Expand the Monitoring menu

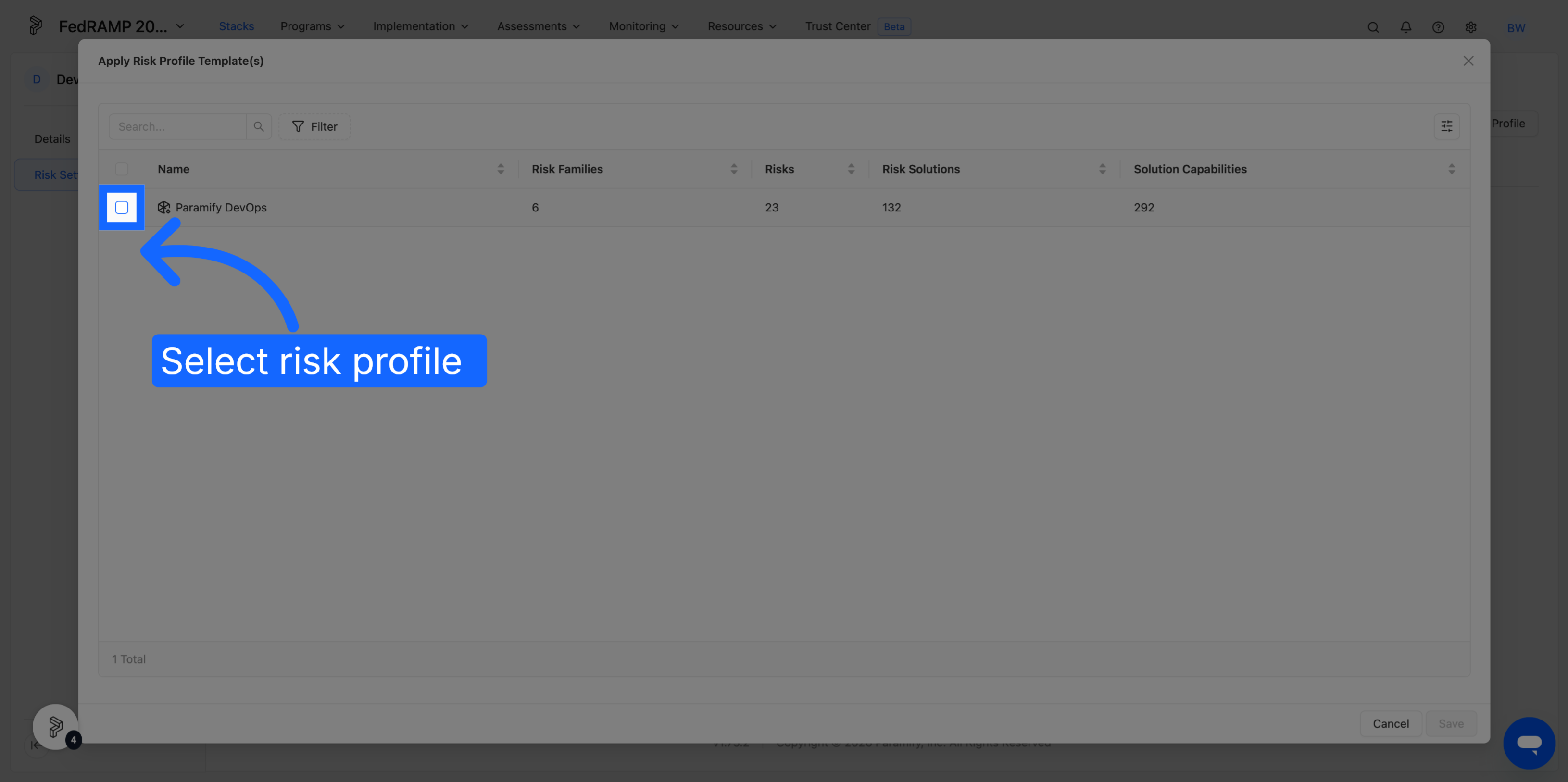[x=644, y=26]
